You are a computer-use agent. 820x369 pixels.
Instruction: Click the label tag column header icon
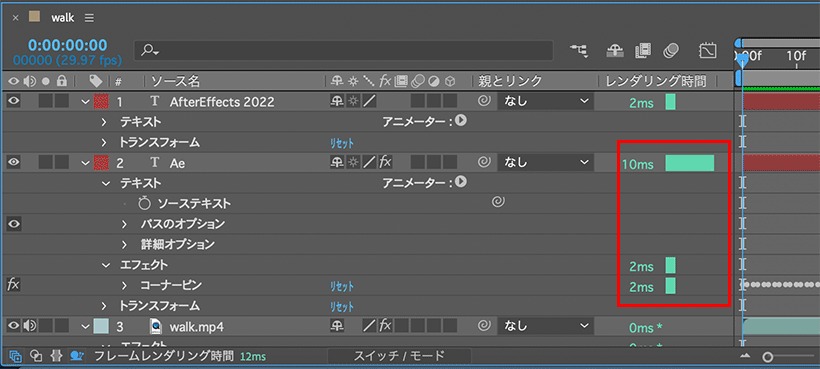point(95,80)
